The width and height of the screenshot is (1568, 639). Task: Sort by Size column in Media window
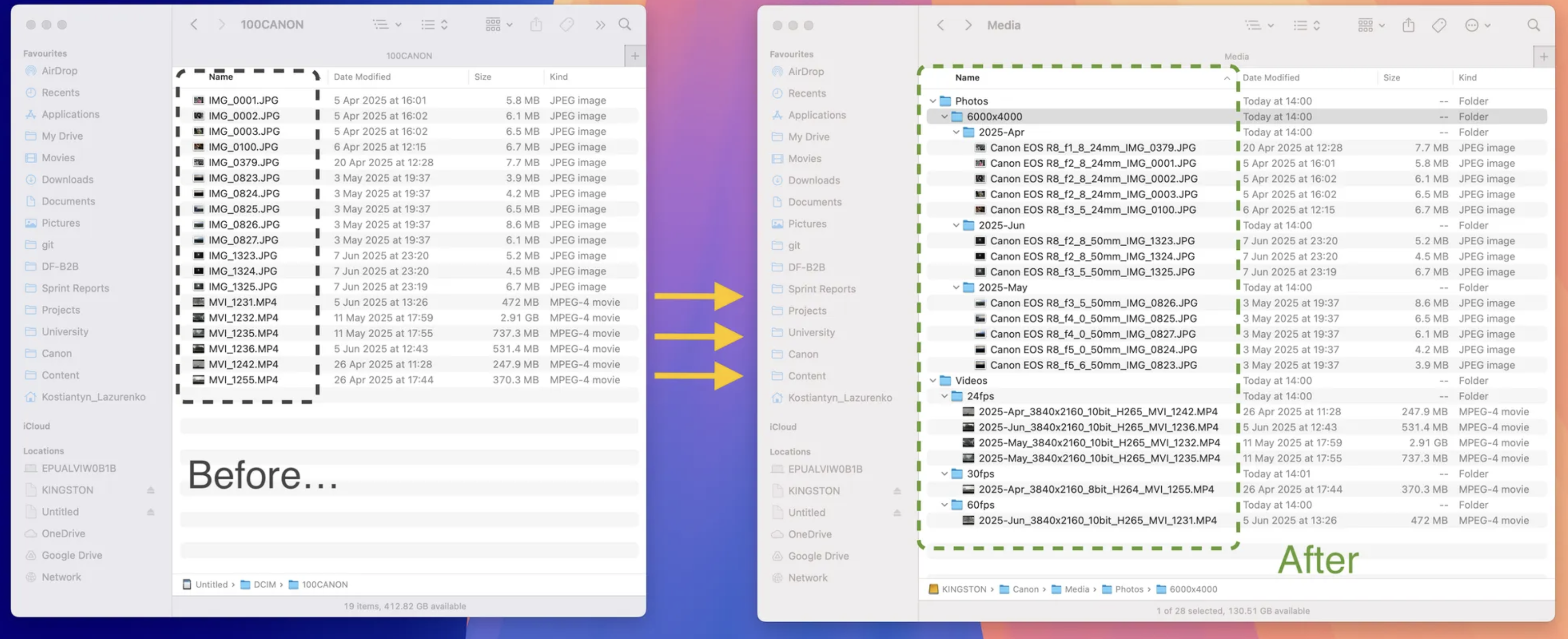coord(1391,77)
